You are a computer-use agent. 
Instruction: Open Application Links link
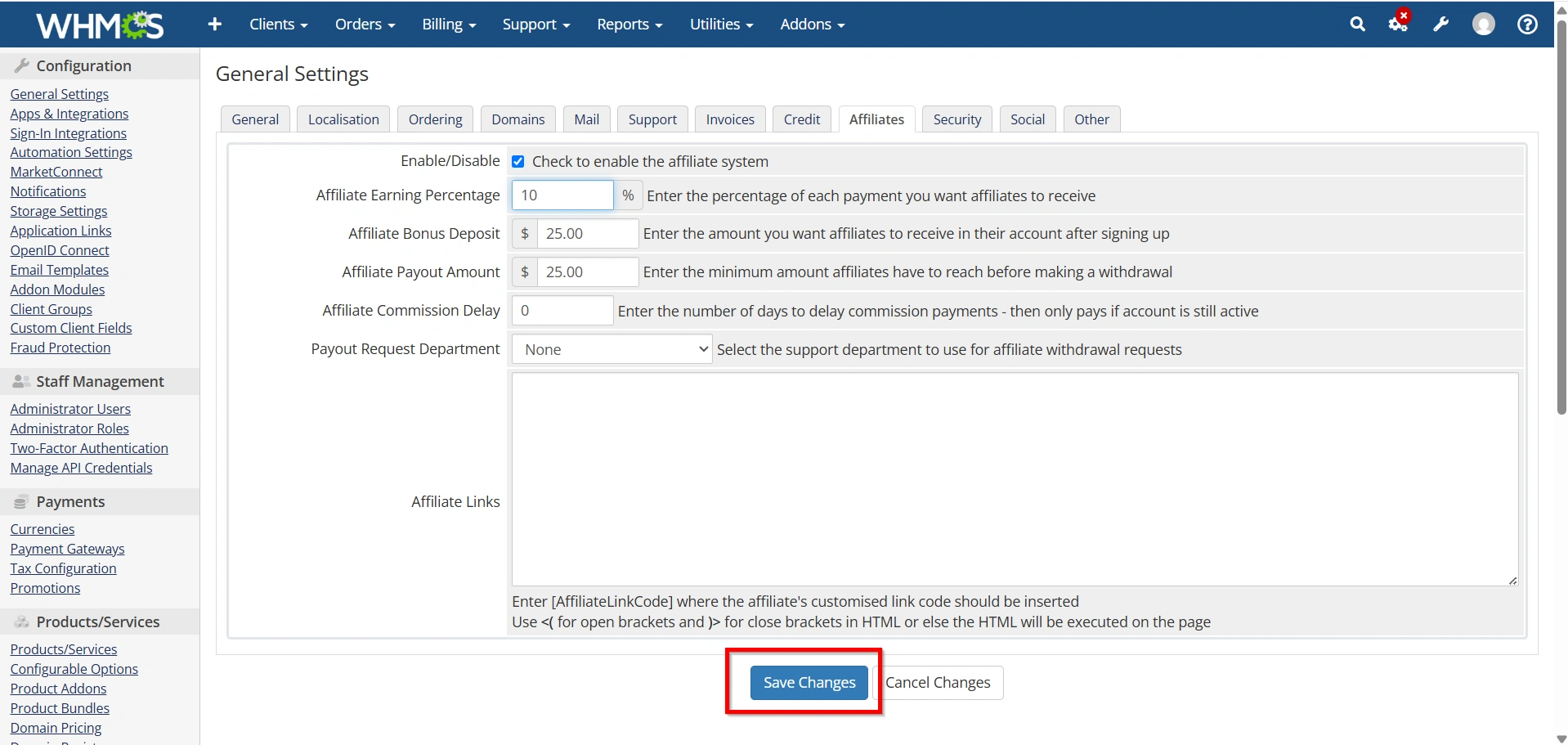click(60, 231)
